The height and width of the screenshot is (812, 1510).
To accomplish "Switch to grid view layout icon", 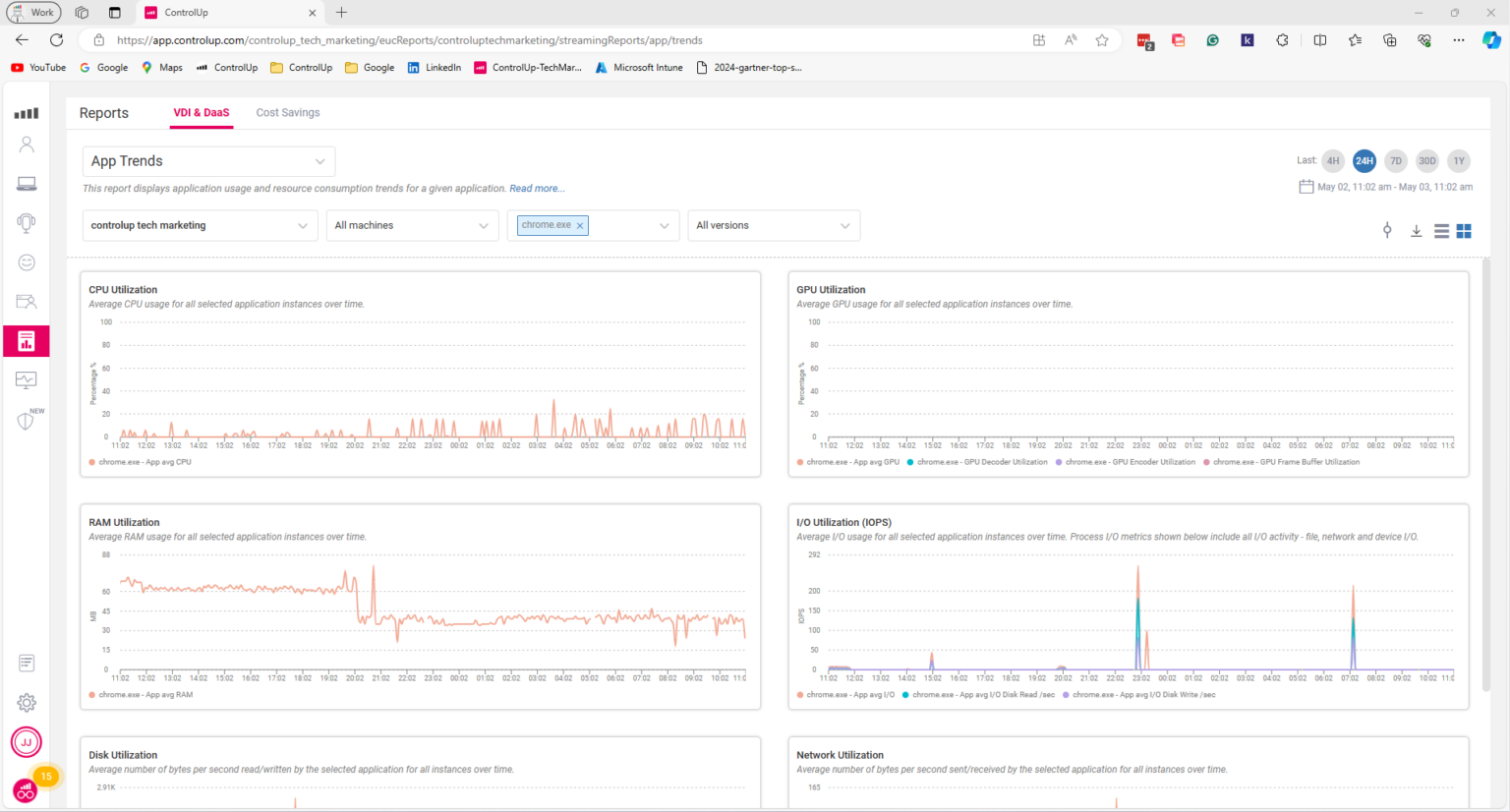I will pos(1464,230).
